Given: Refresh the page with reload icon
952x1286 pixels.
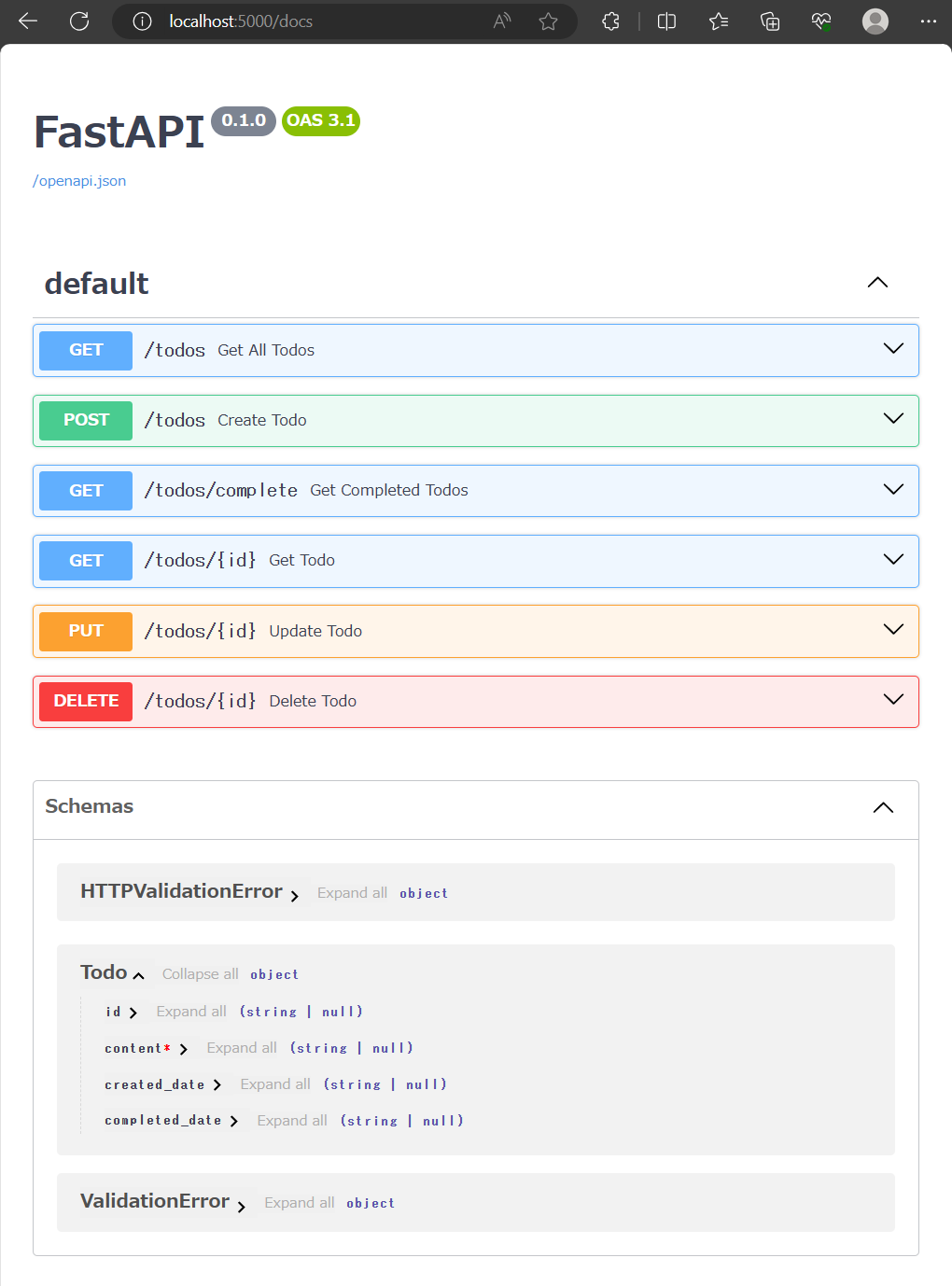Looking at the screenshot, I should 79,21.
